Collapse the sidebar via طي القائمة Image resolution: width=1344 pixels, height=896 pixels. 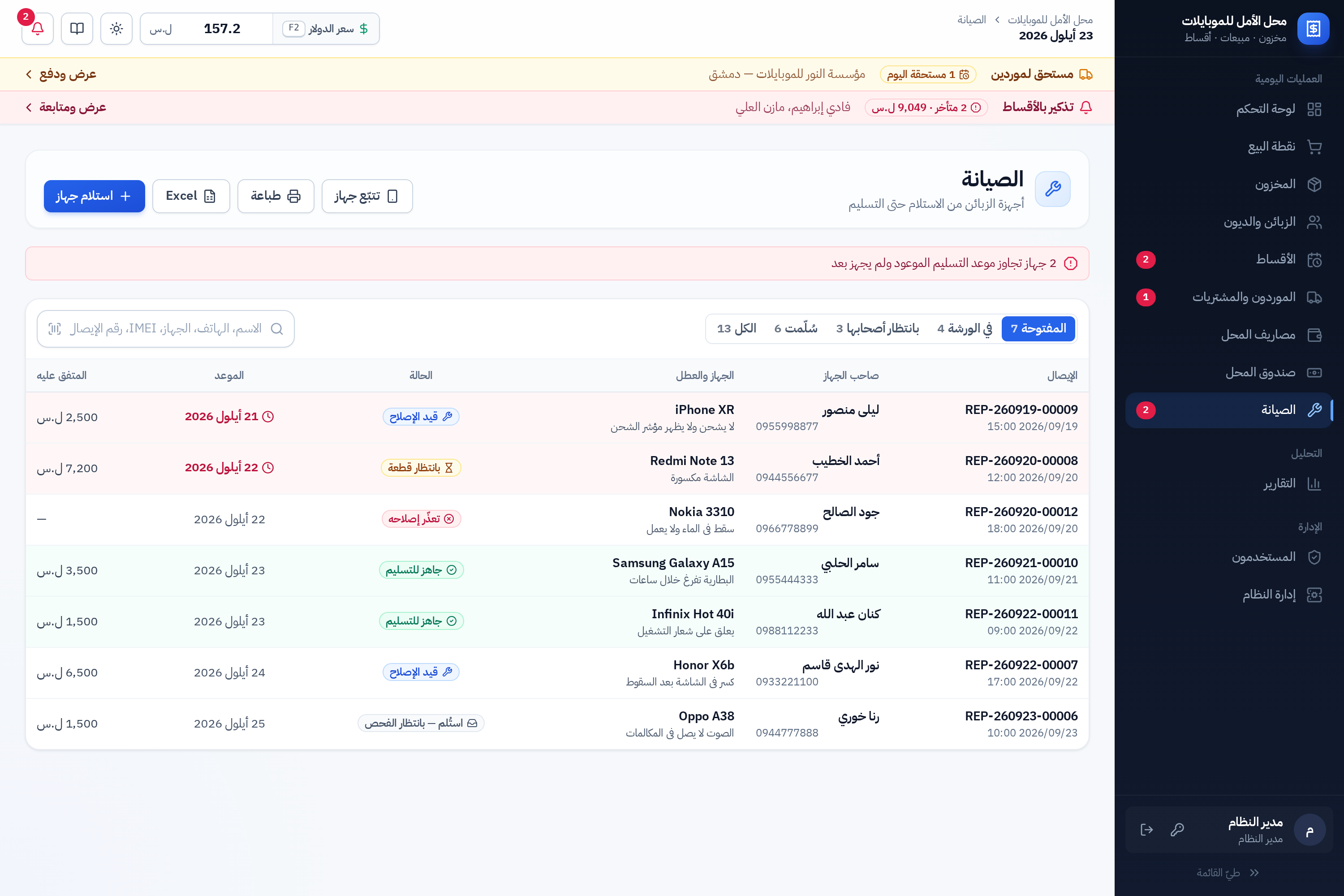click(x=1228, y=873)
